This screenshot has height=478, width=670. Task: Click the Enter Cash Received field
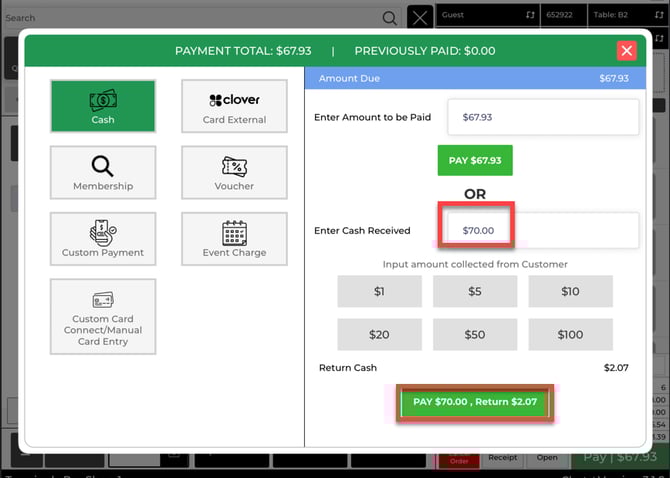click(543, 230)
